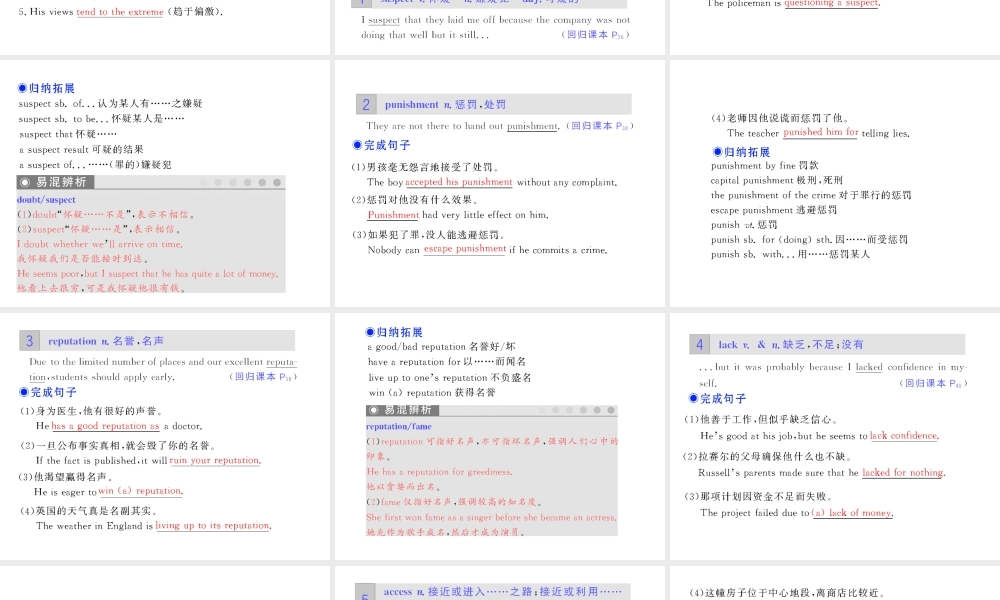Viewport: 1000px width, 600px height.
Task: Click the '易混辨析' banner above 'doubt/suspect'
Action: tap(55, 182)
